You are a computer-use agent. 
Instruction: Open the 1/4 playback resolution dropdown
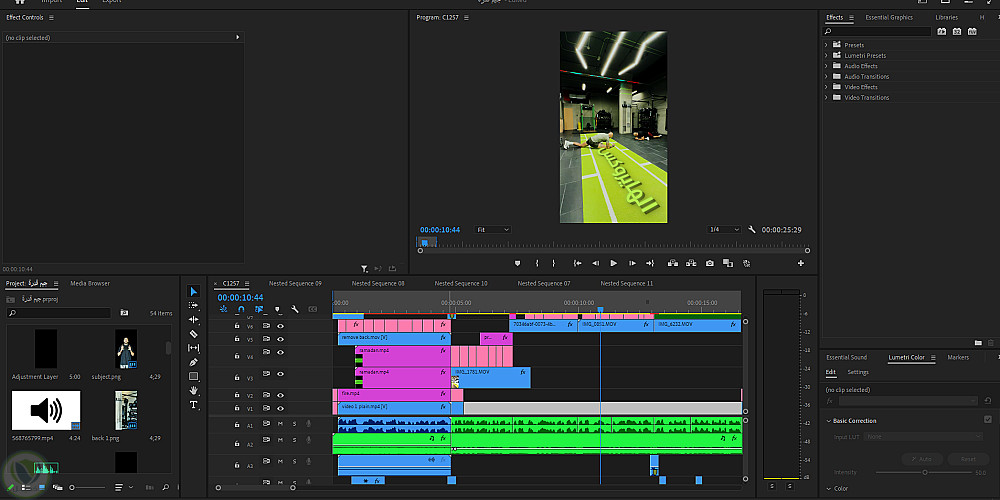click(x=724, y=230)
